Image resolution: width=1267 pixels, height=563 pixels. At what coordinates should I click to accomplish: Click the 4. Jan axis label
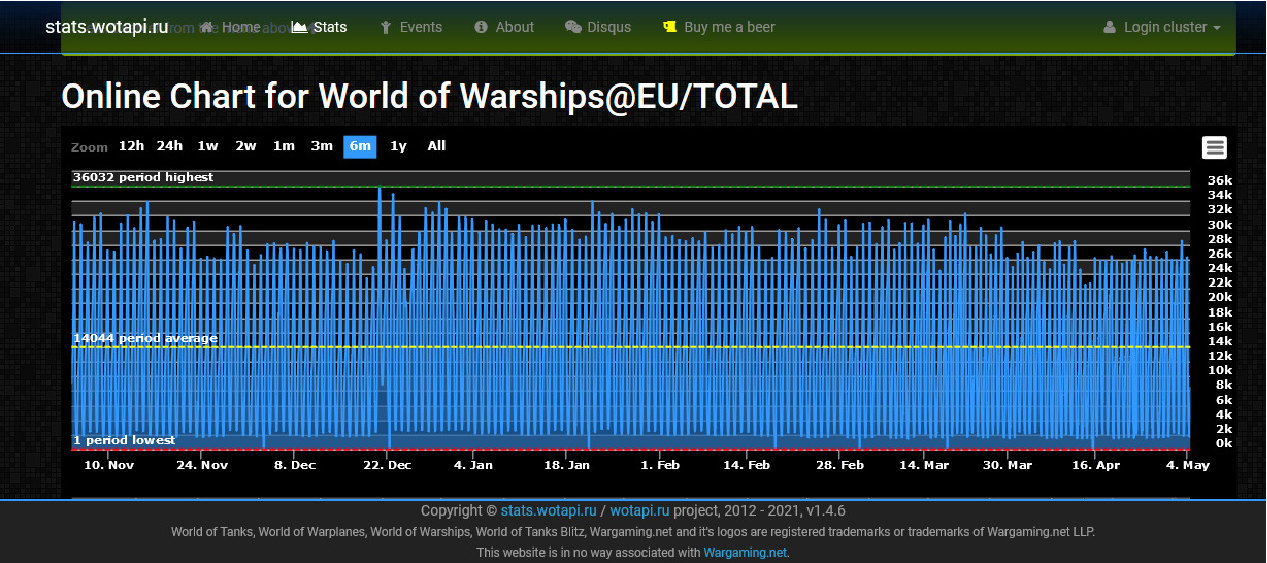pyautogui.click(x=473, y=465)
